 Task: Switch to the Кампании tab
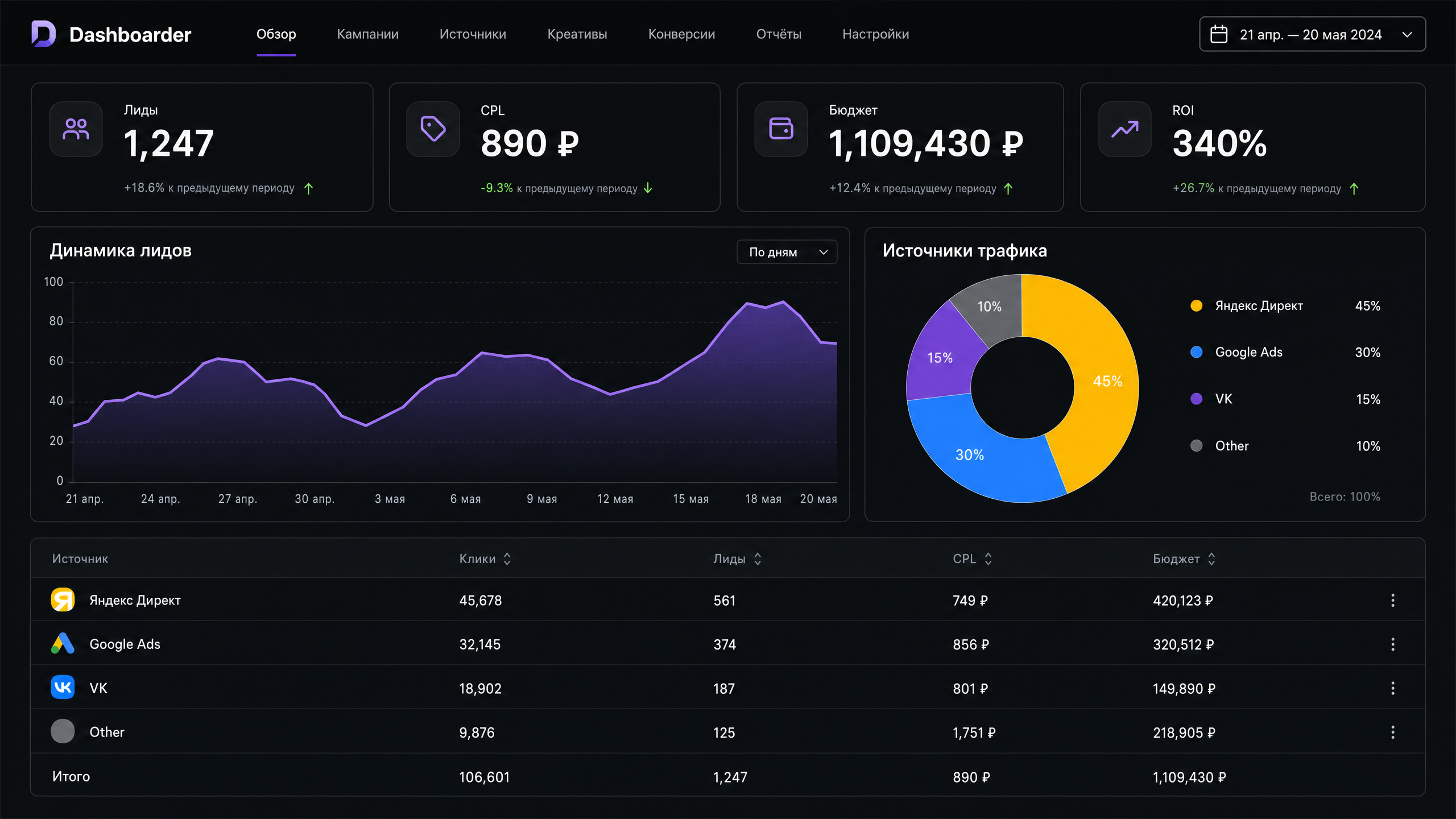click(367, 34)
